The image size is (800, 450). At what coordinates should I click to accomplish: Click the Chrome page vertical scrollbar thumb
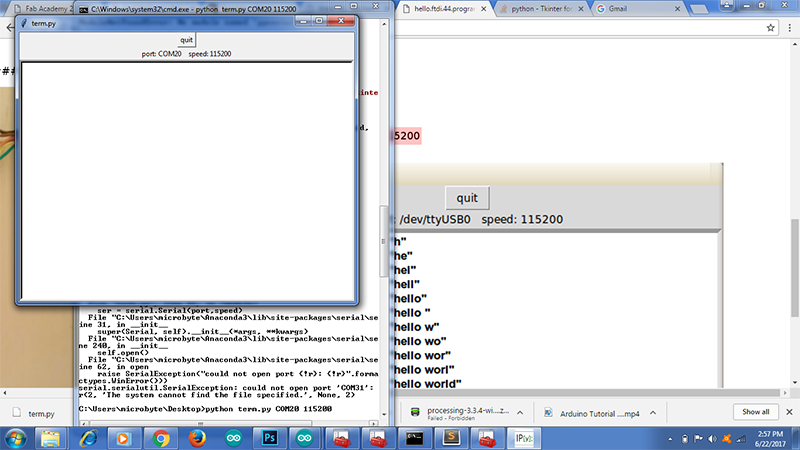pos(795,268)
